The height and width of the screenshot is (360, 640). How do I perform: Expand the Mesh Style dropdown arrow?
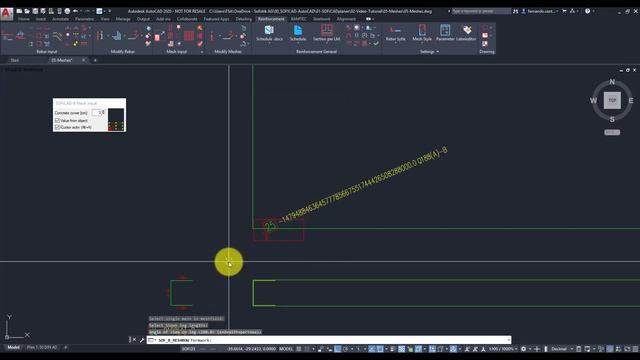click(x=422, y=42)
